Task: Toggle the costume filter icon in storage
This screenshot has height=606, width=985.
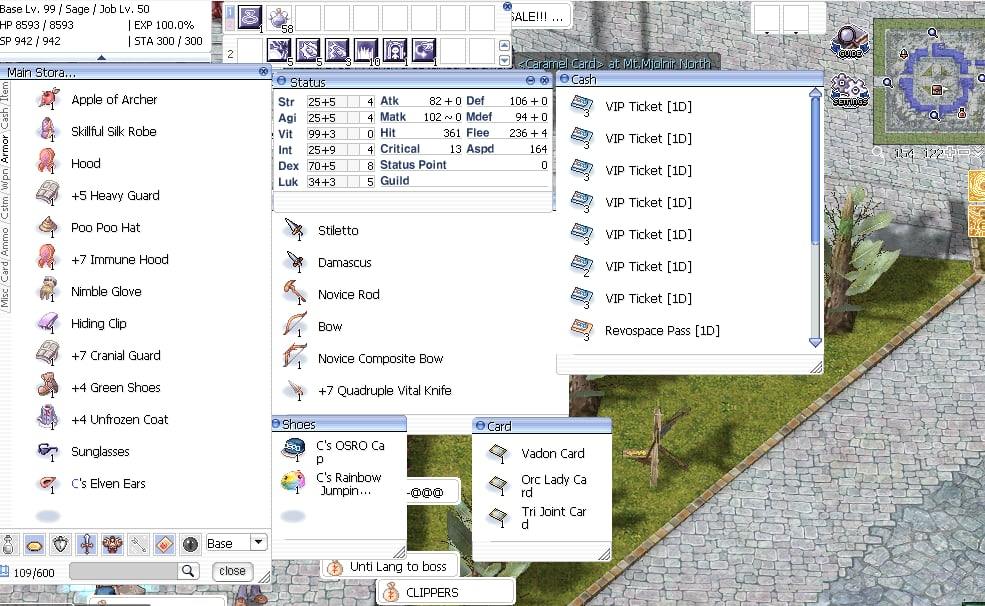Action: (112, 544)
